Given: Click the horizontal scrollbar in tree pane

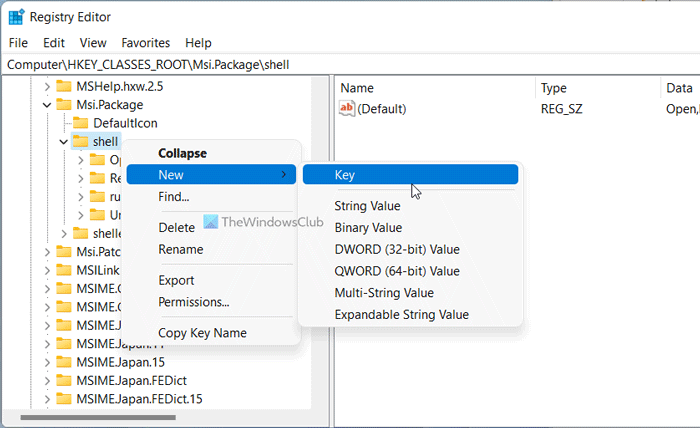Looking at the screenshot, I should point(98,418).
